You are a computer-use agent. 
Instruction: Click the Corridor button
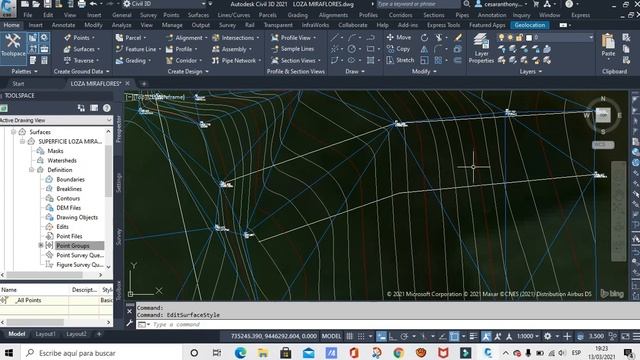(x=183, y=60)
